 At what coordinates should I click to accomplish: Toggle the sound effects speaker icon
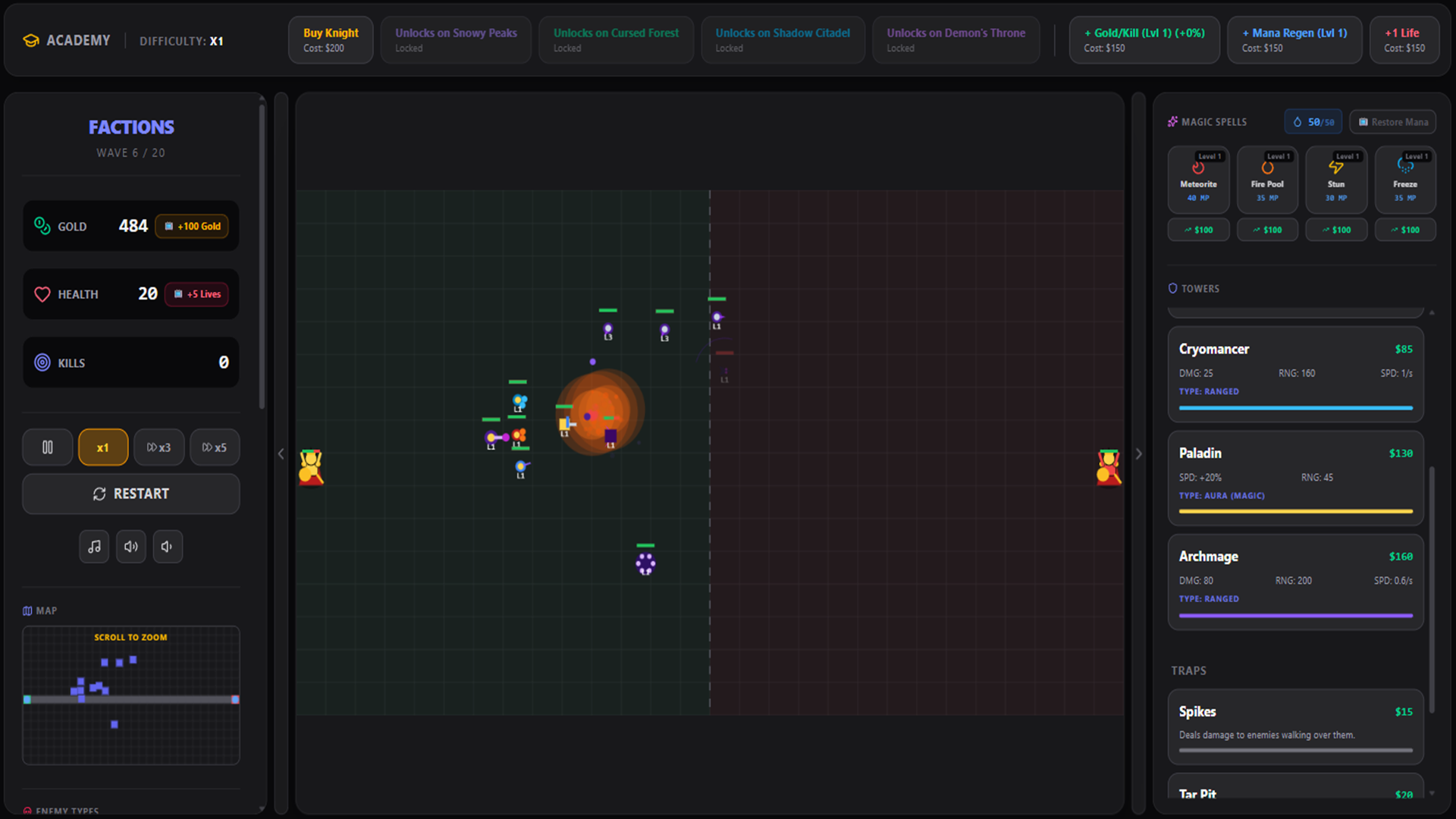click(130, 546)
